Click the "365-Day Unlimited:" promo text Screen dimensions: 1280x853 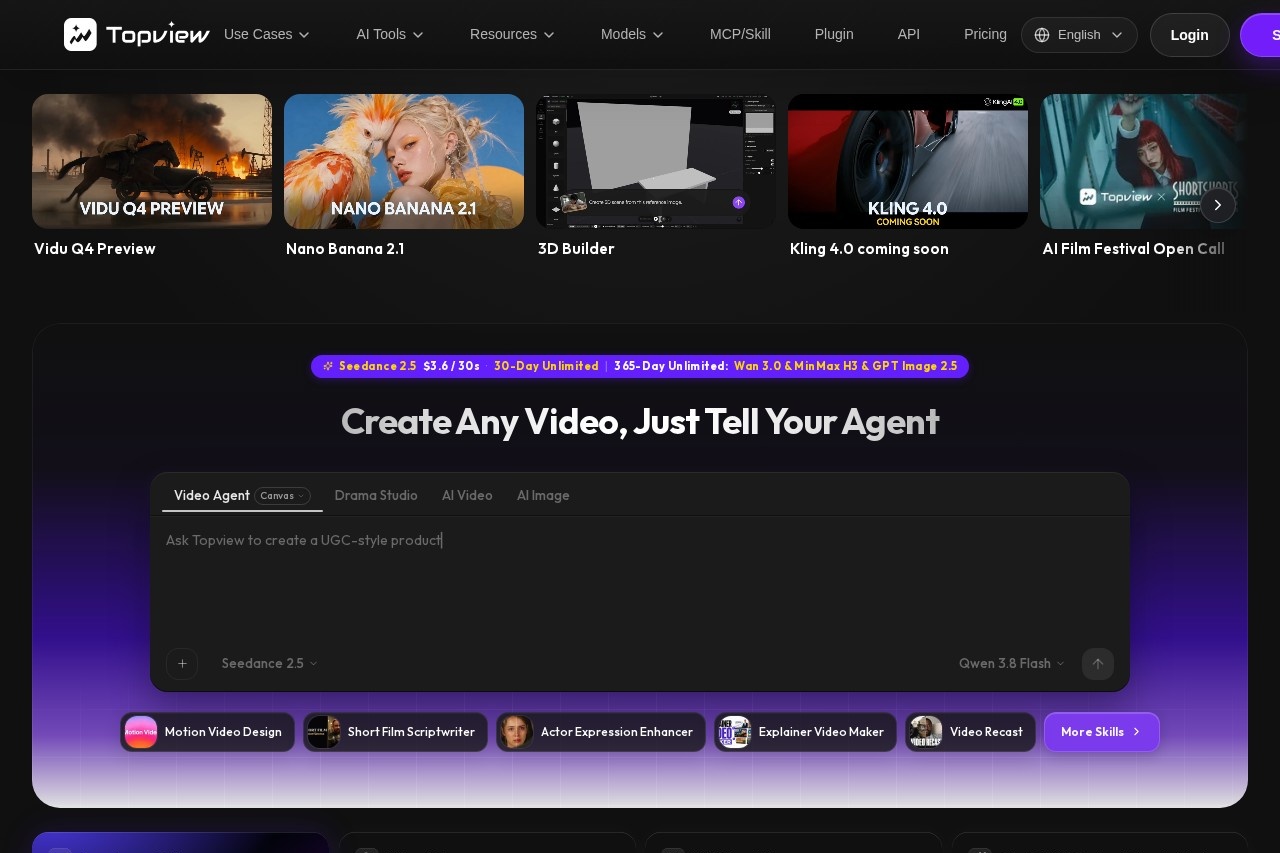pos(671,366)
